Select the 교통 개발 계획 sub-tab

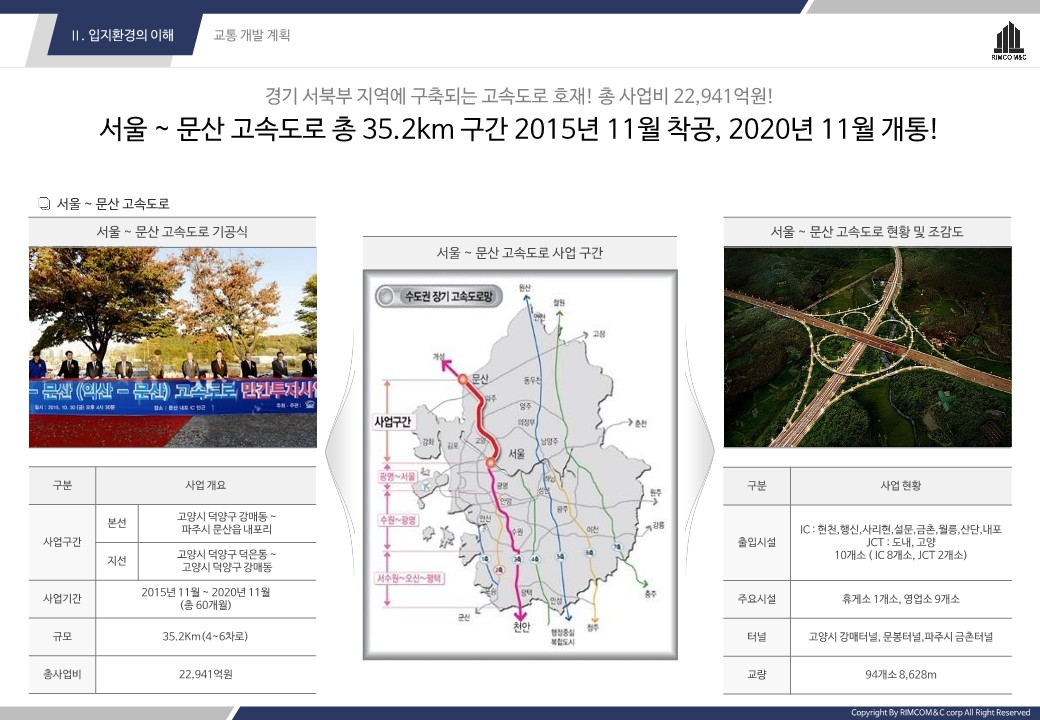[x=252, y=35]
